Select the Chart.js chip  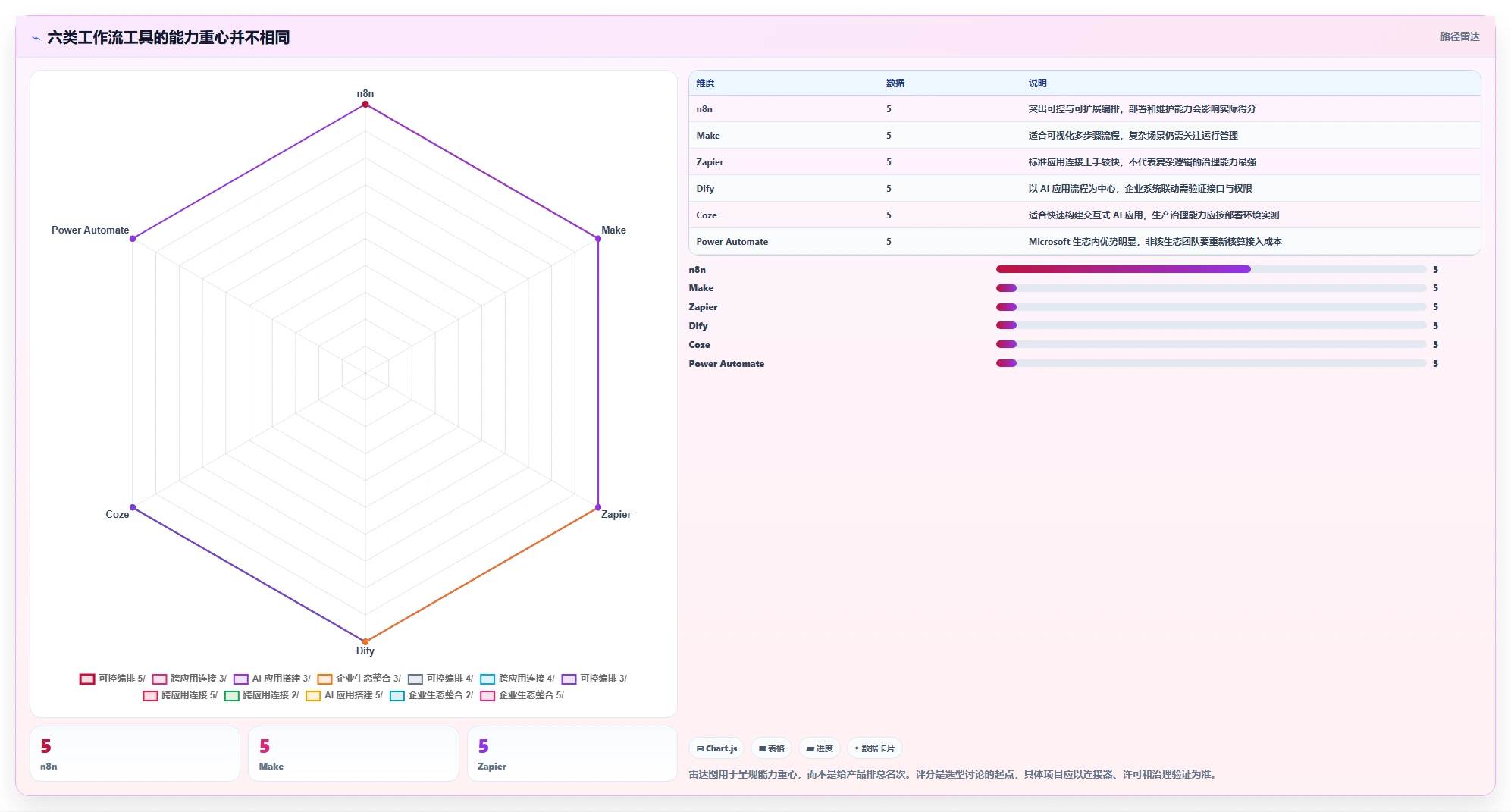[x=716, y=748]
